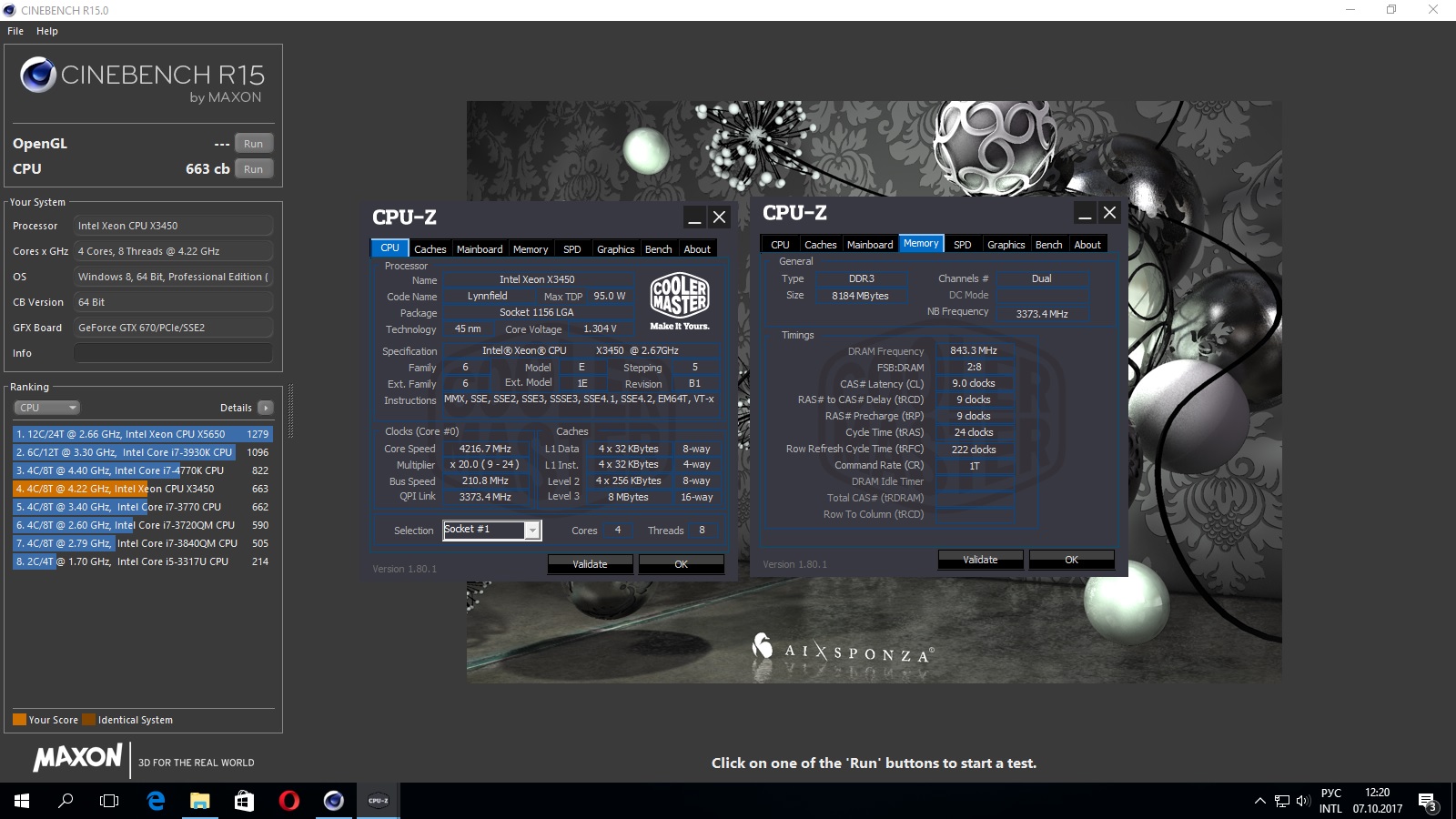Select ranking row Intel Core i7-4770K CPU
The width and height of the screenshot is (1456, 819).
click(143, 470)
